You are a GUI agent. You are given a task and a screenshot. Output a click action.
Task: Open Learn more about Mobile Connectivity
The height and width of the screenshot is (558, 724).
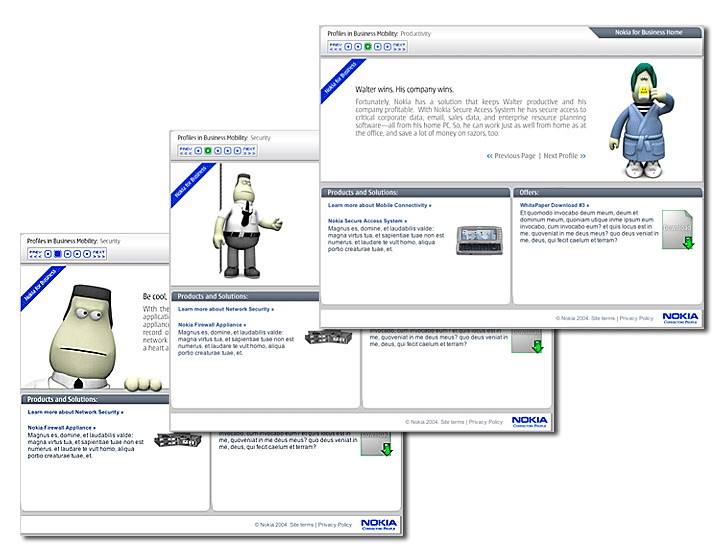click(380, 205)
